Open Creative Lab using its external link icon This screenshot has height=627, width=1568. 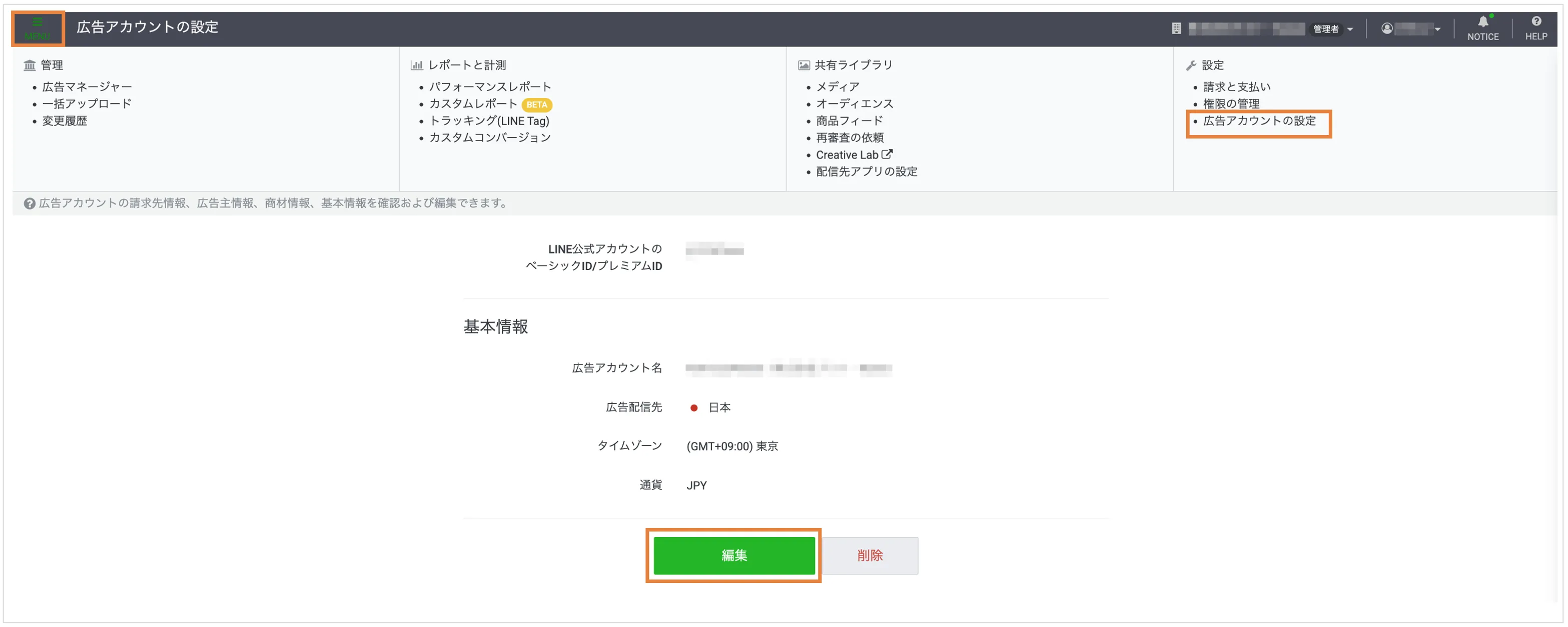(x=888, y=153)
